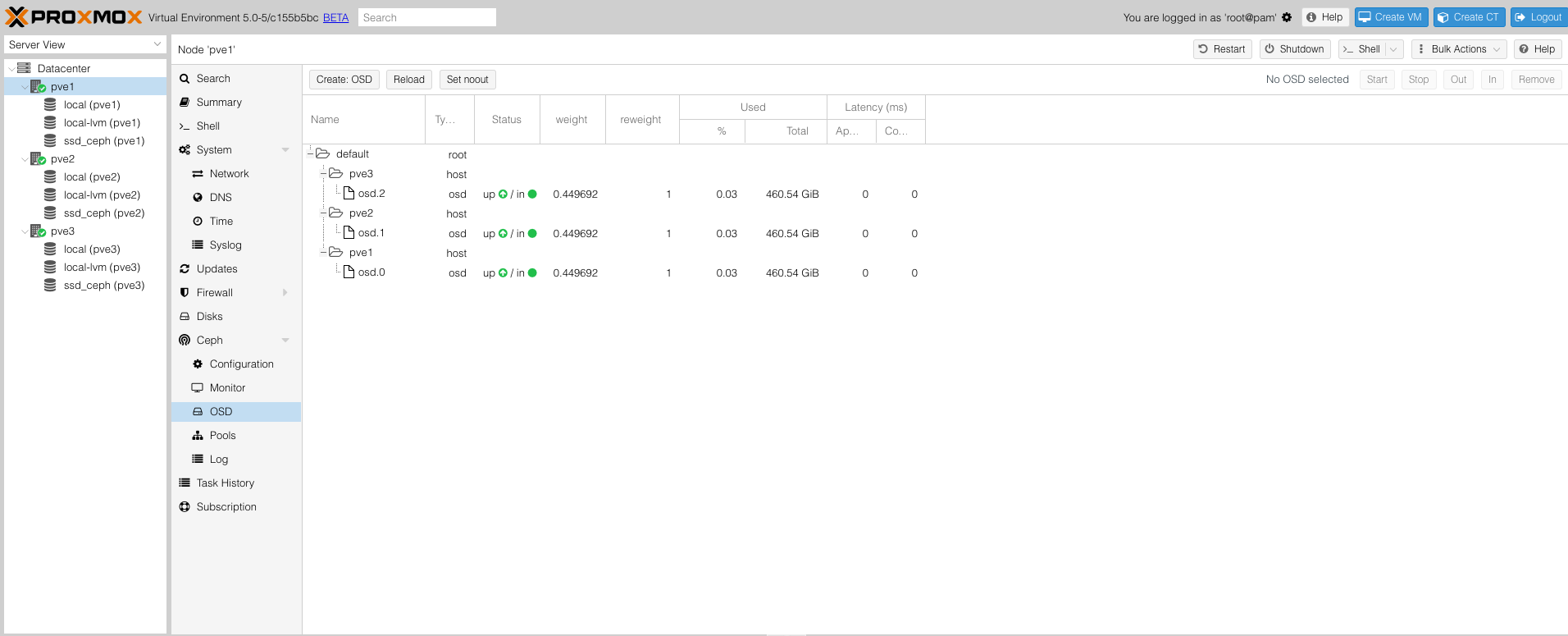Image resolution: width=1568 pixels, height=636 pixels.
Task: Select pve2 node icon in tree
Action: click(38, 158)
